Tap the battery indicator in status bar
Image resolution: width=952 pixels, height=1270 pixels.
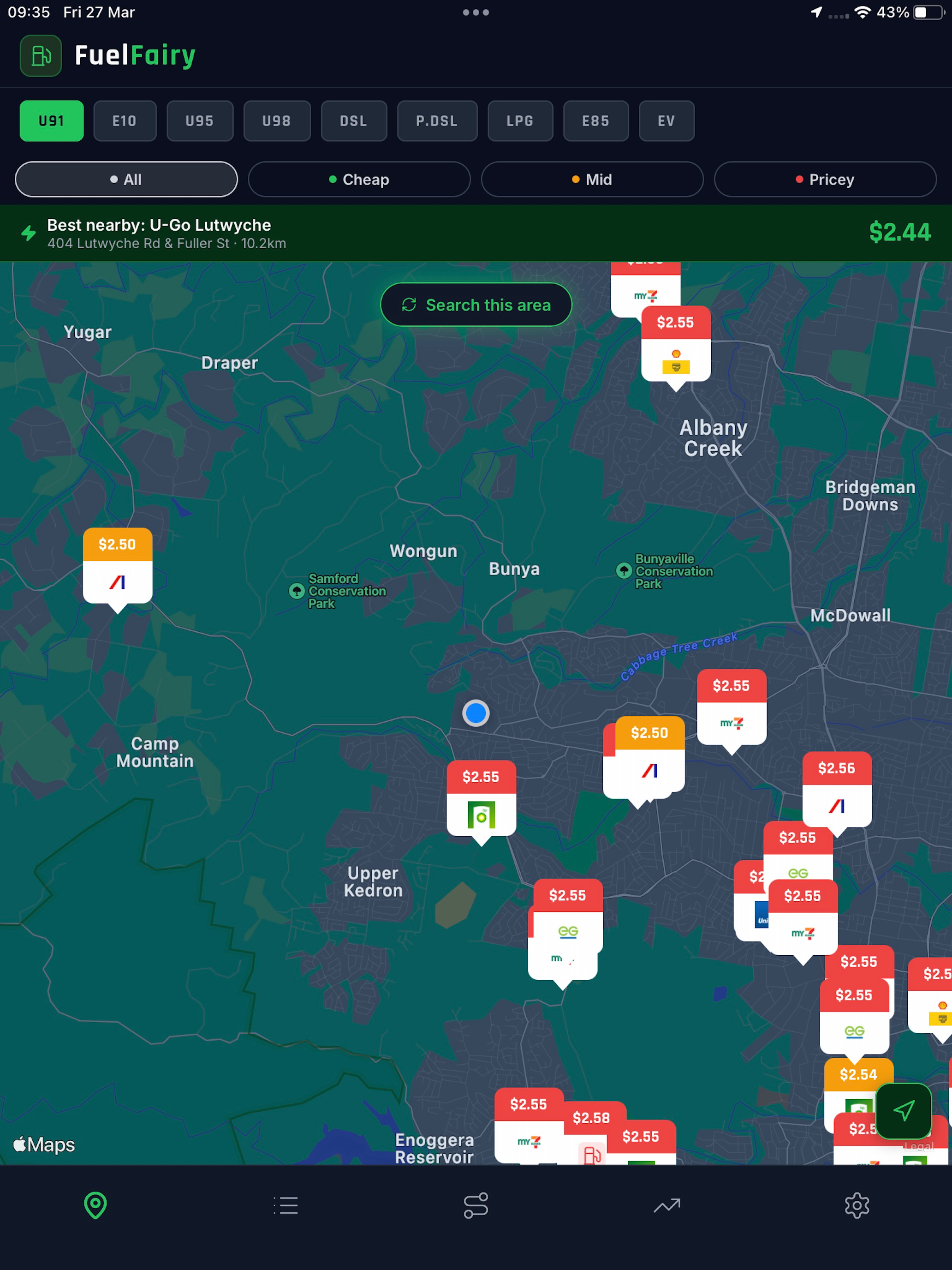[x=928, y=12]
